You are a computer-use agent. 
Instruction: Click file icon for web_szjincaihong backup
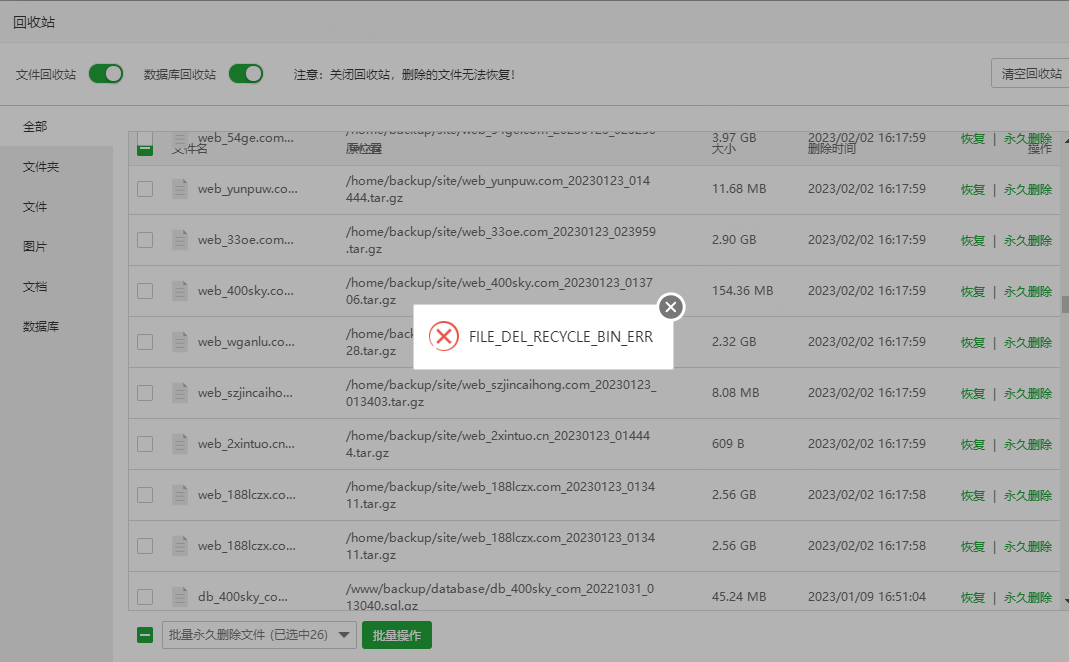tap(180, 392)
